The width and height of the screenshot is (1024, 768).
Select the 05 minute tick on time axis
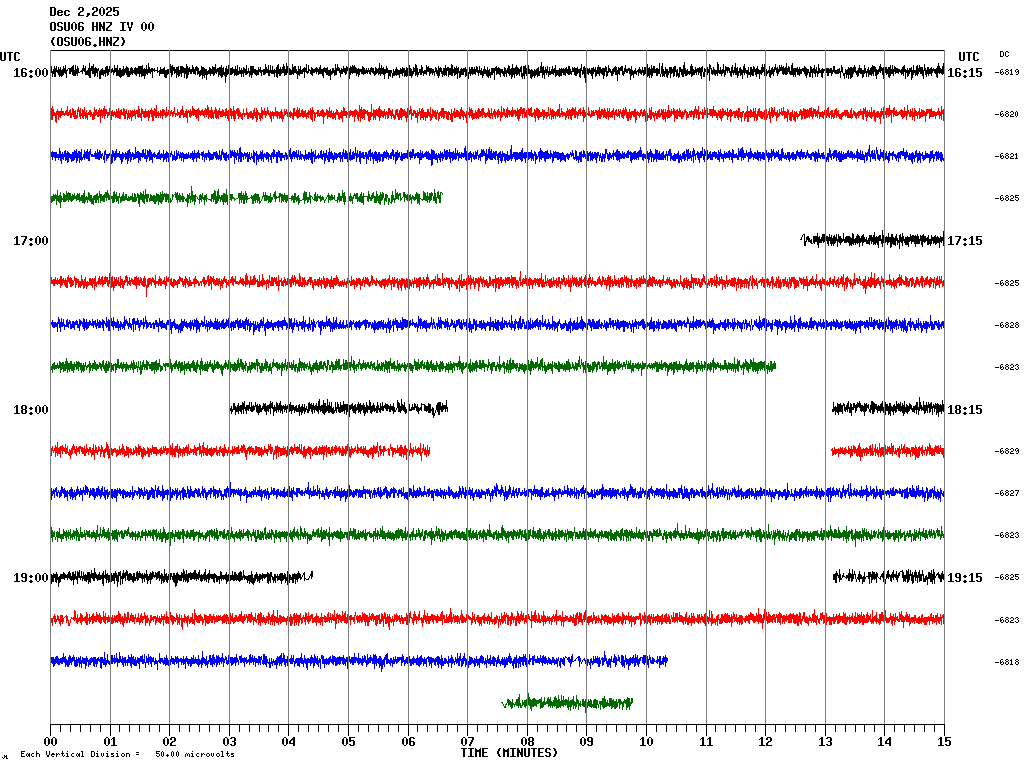tap(348, 742)
